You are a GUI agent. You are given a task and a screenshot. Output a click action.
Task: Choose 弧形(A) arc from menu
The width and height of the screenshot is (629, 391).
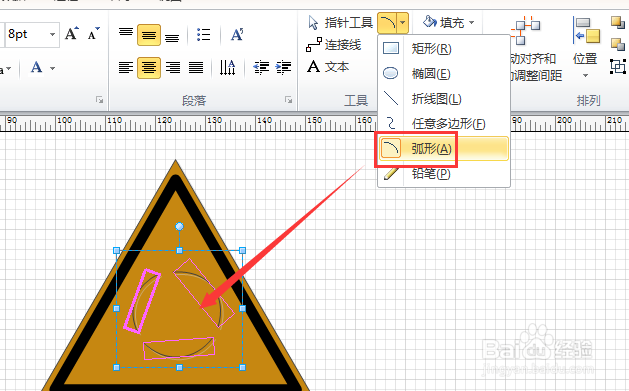pos(444,149)
